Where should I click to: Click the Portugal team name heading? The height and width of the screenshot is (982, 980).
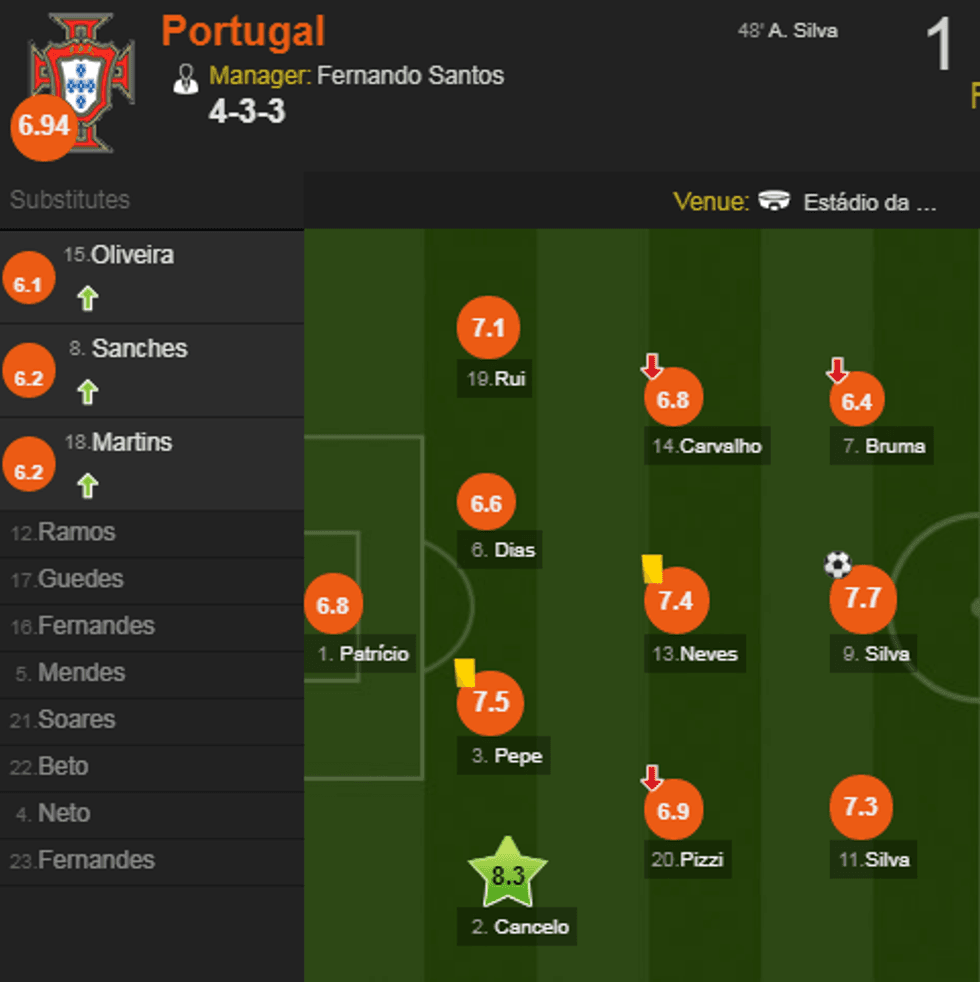click(x=243, y=31)
